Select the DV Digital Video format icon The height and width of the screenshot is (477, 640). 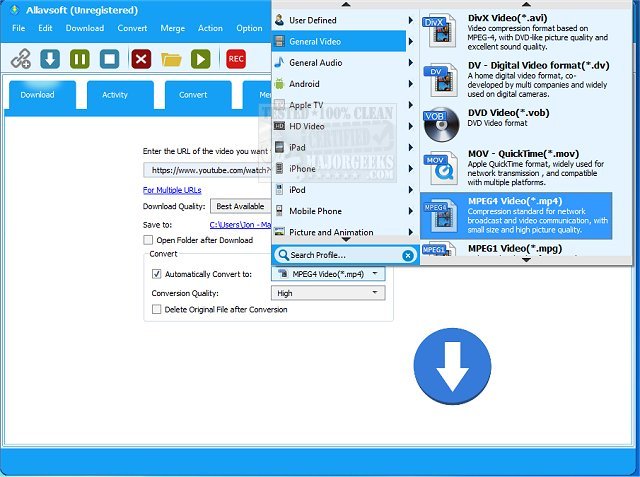pyautogui.click(x=439, y=80)
